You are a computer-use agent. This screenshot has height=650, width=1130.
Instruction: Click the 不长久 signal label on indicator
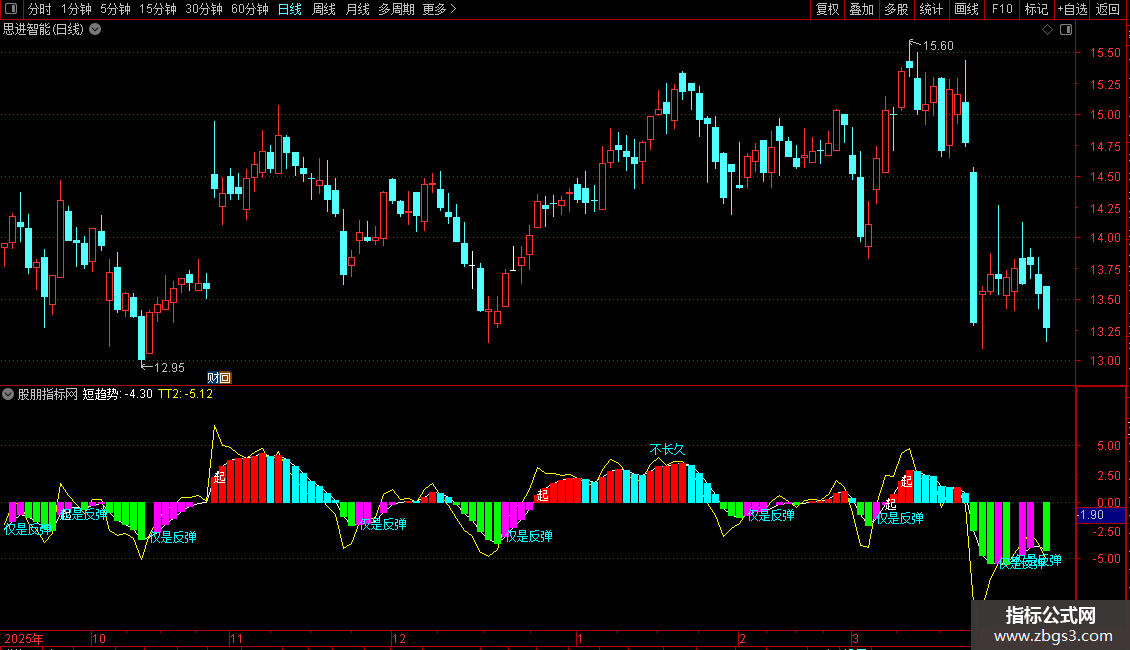(667, 450)
